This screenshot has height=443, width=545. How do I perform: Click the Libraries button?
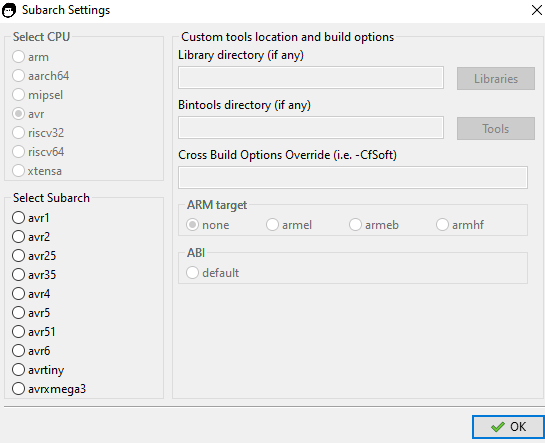(x=496, y=79)
